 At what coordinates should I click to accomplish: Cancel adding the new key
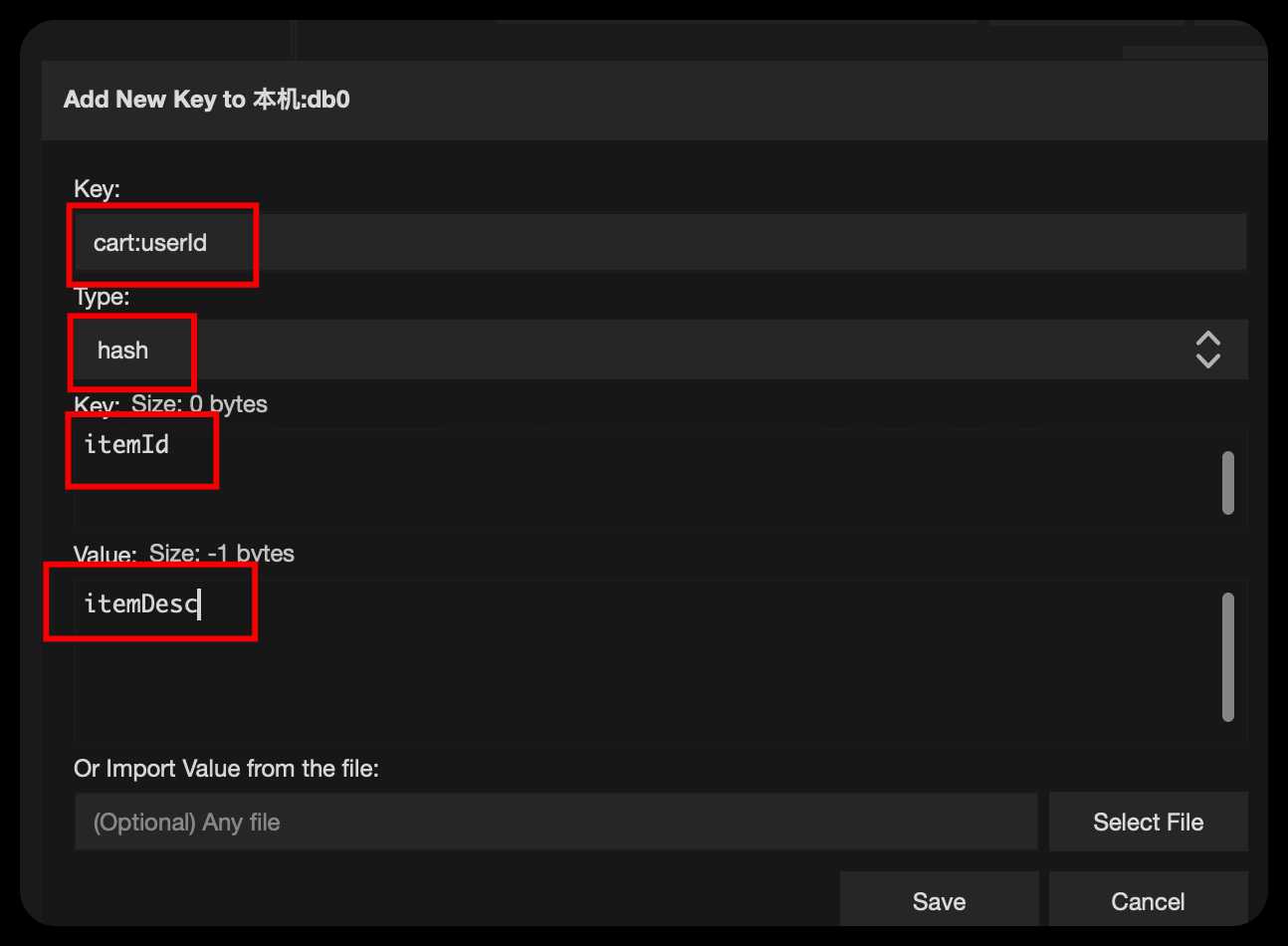coord(1148,900)
